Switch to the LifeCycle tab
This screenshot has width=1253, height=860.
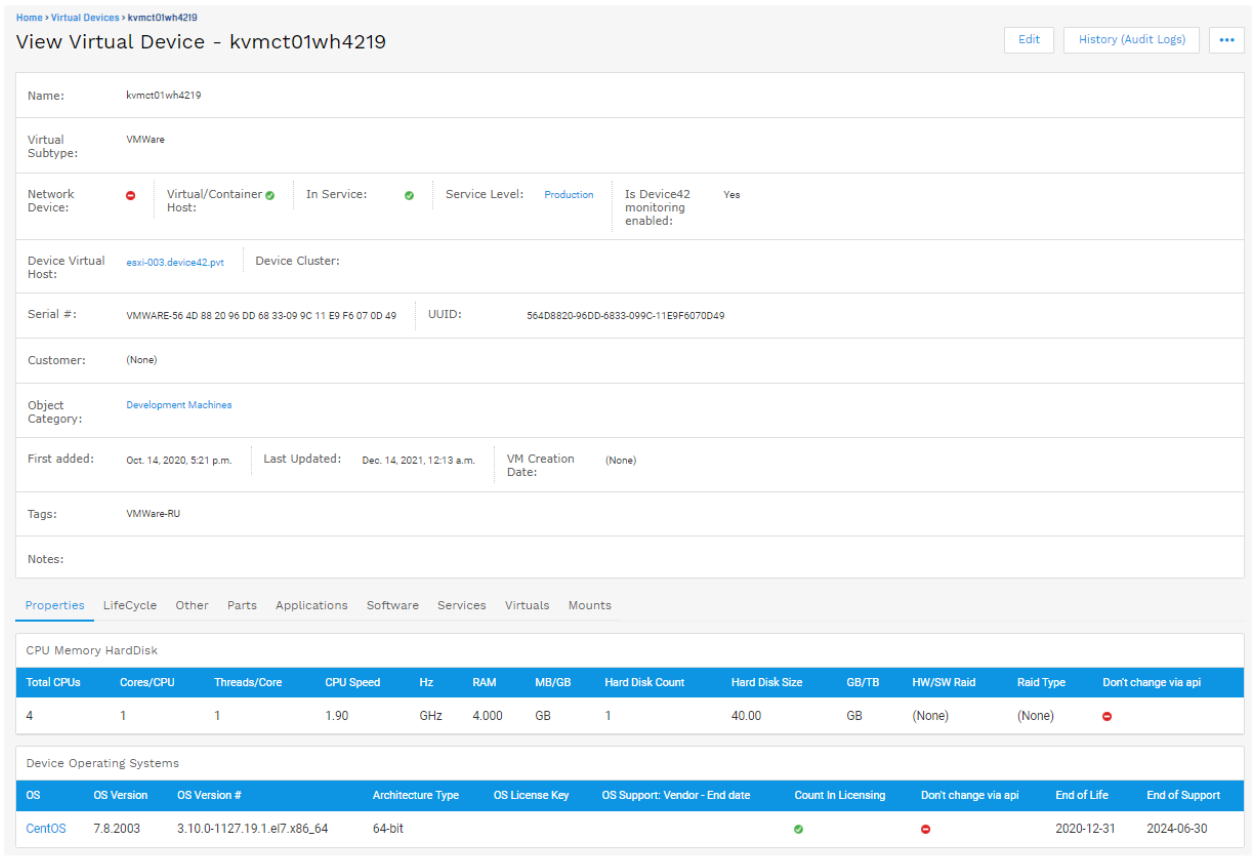point(130,605)
